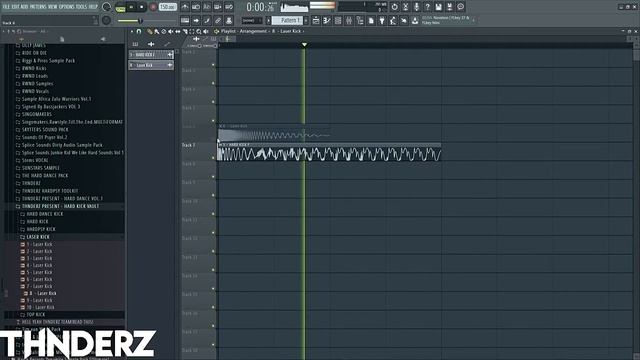Image resolution: width=640 pixels, height=360 pixels.
Task: Toggle multilink to controllers icon
Action: 218,20
